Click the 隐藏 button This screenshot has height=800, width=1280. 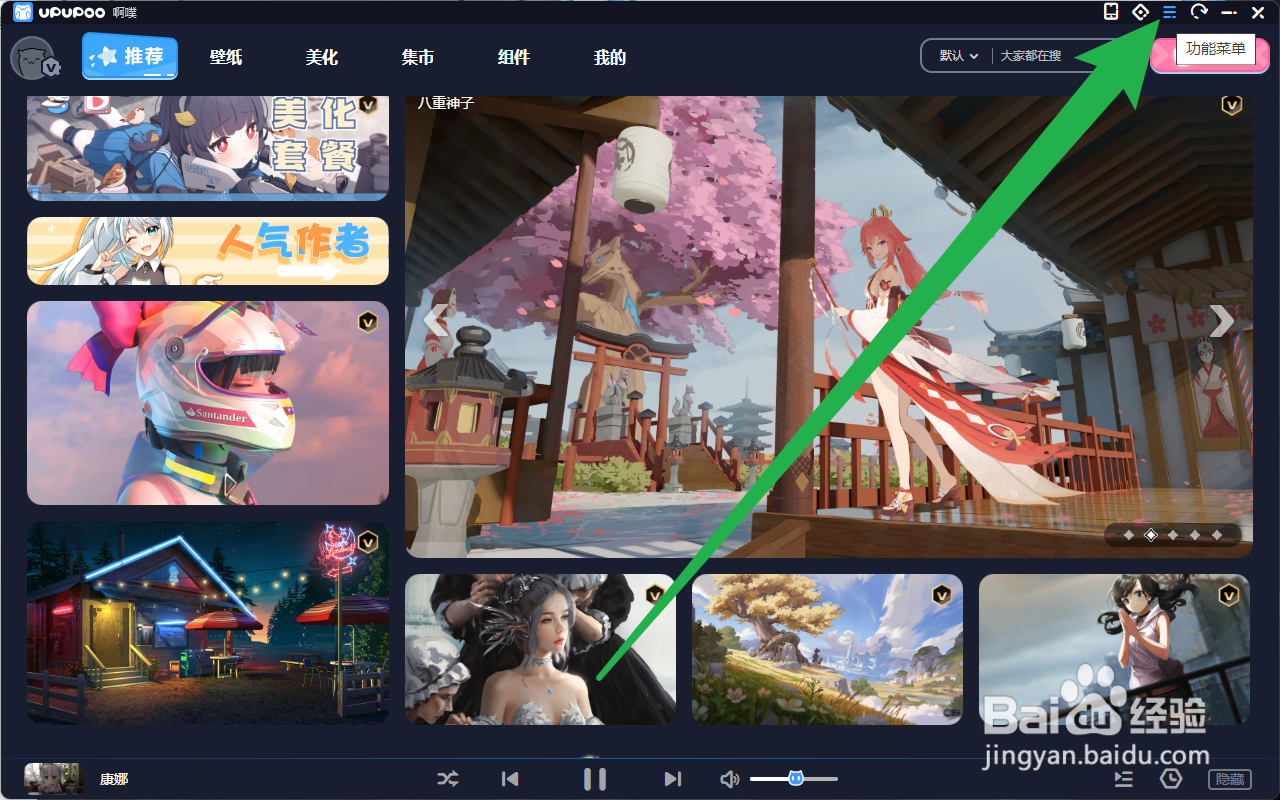[x=1230, y=779]
